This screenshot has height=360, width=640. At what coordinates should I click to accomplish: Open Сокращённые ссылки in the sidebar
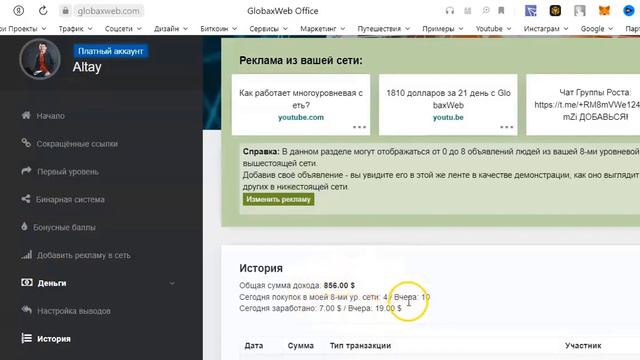pyautogui.click(x=77, y=144)
